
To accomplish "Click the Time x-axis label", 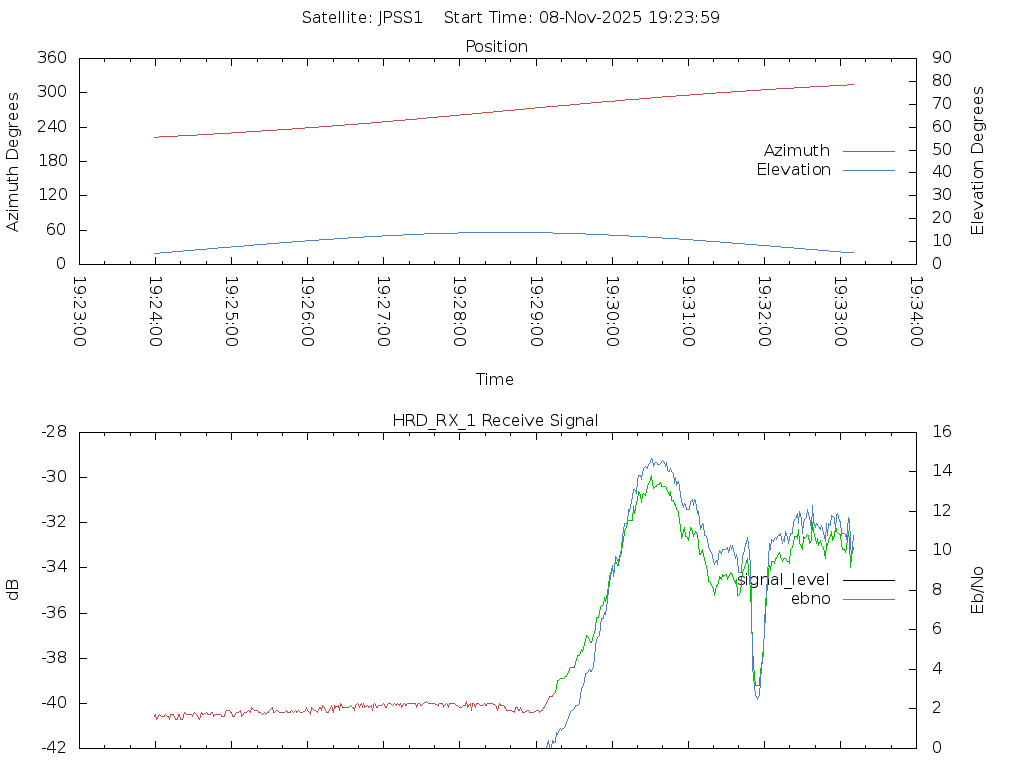I will pyautogui.click(x=495, y=380).
